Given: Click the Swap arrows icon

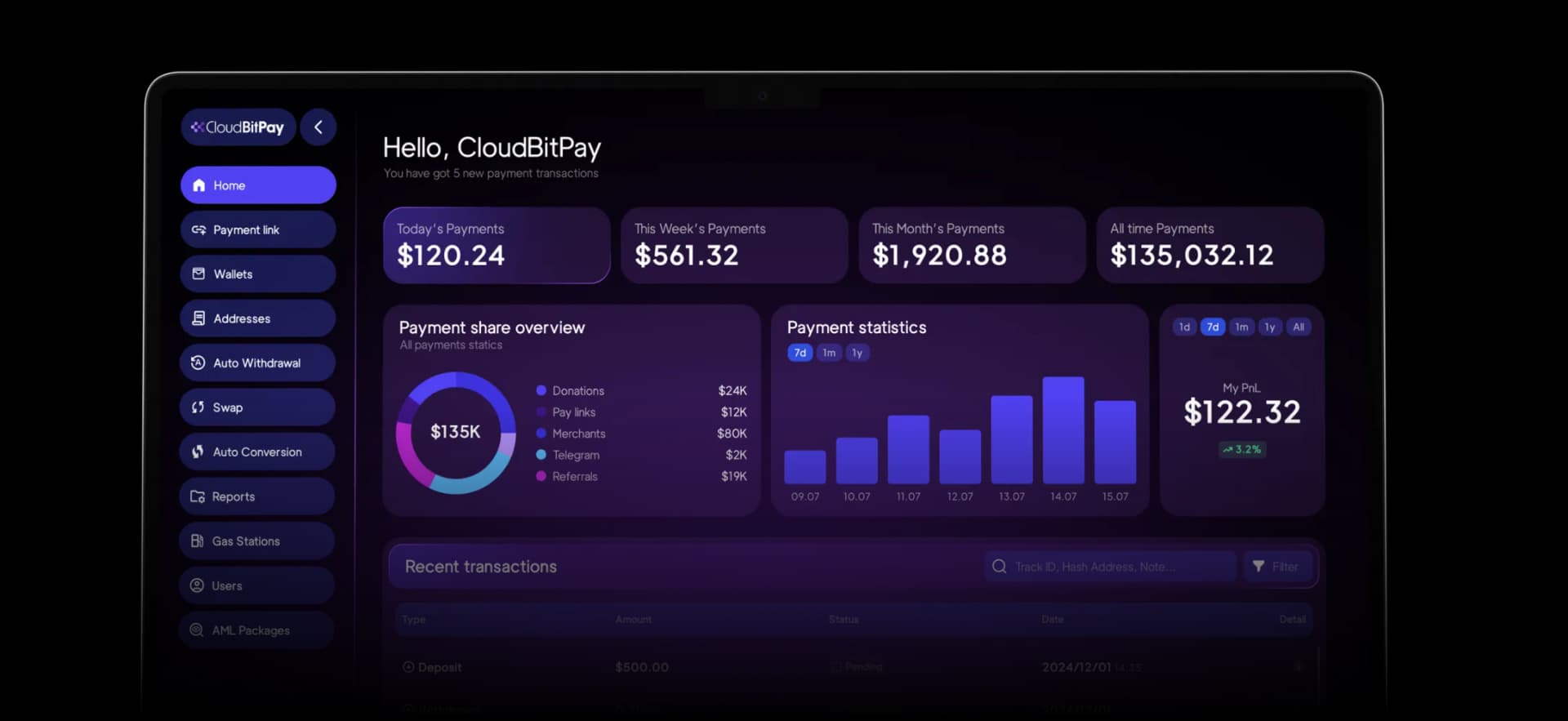Looking at the screenshot, I should pos(198,407).
